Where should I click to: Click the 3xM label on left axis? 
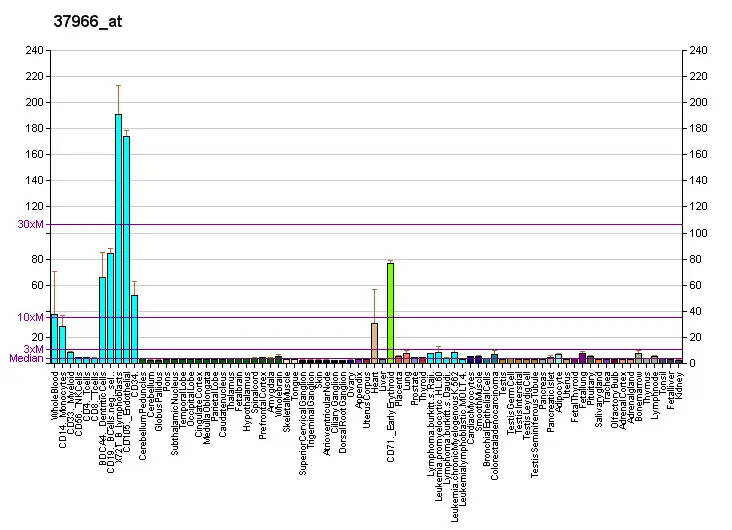(x=34, y=349)
